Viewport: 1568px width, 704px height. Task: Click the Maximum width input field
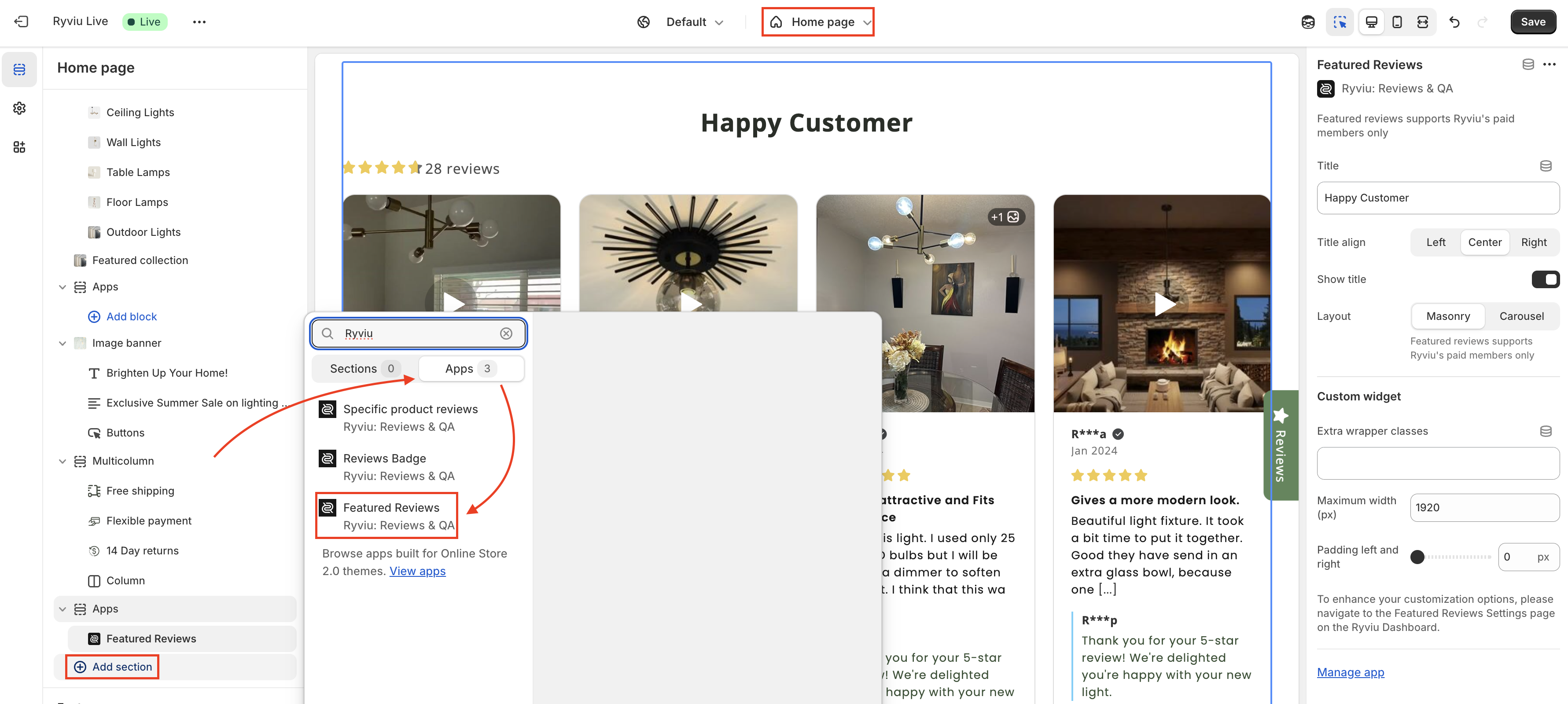(x=1485, y=507)
